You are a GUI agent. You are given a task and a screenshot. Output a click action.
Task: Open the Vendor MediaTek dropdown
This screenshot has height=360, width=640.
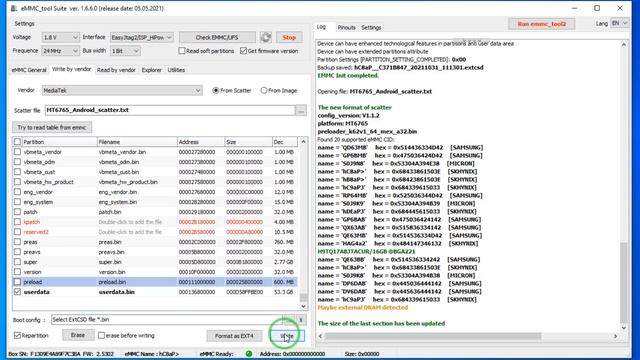(122, 91)
